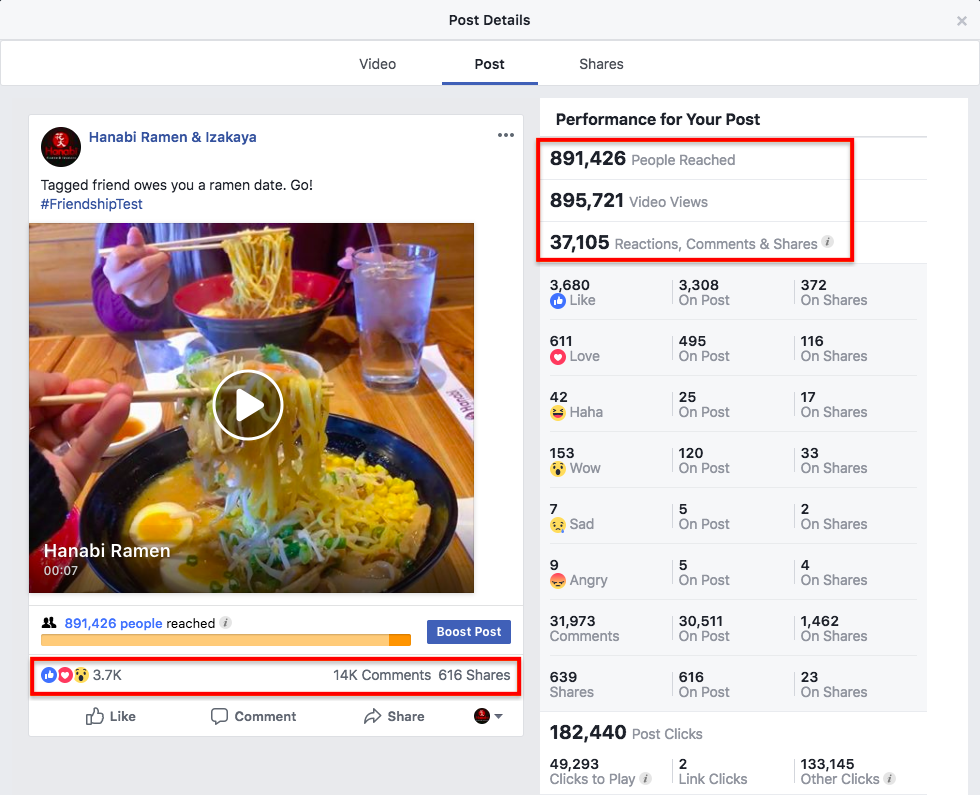980x795 pixels.
Task: Open the 616 Shares link
Action: (x=474, y=675)
